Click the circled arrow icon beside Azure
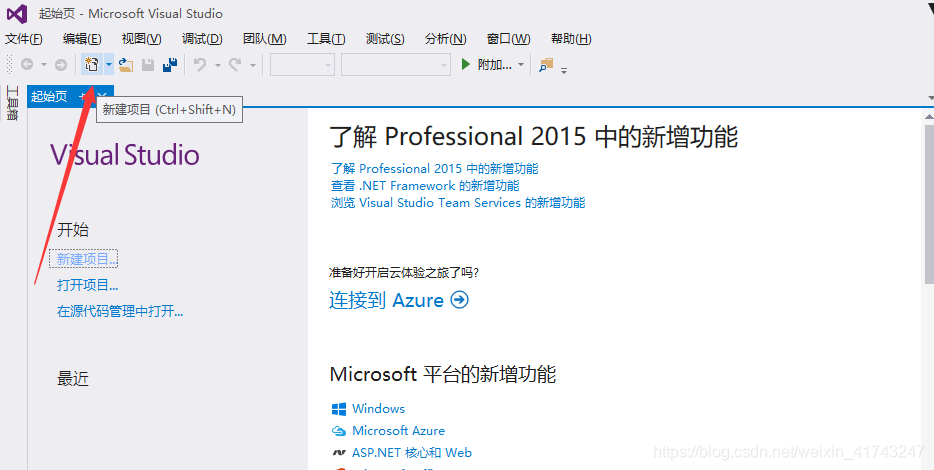 [x=460, y=300]
